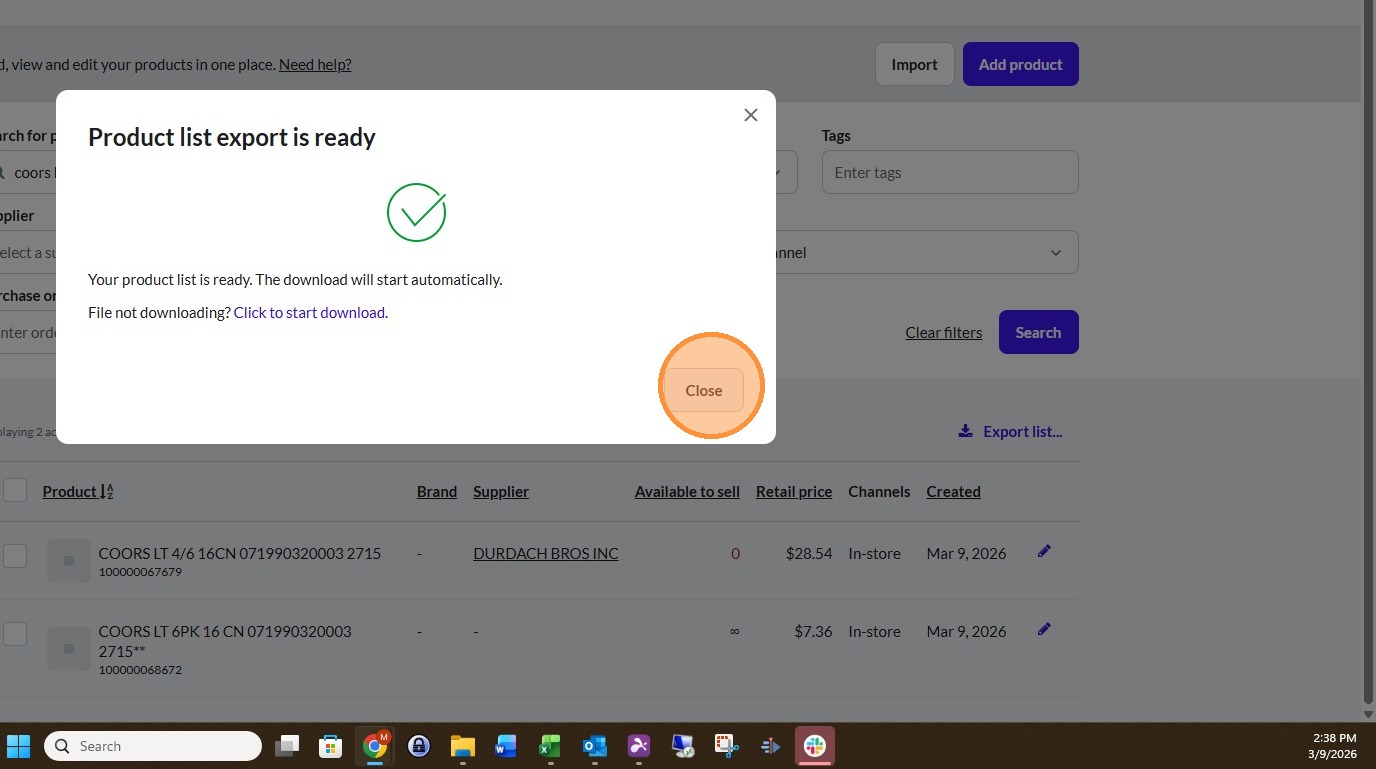
Task: Open supplier DURDACH BROS INC link
Action: (546, 553)
